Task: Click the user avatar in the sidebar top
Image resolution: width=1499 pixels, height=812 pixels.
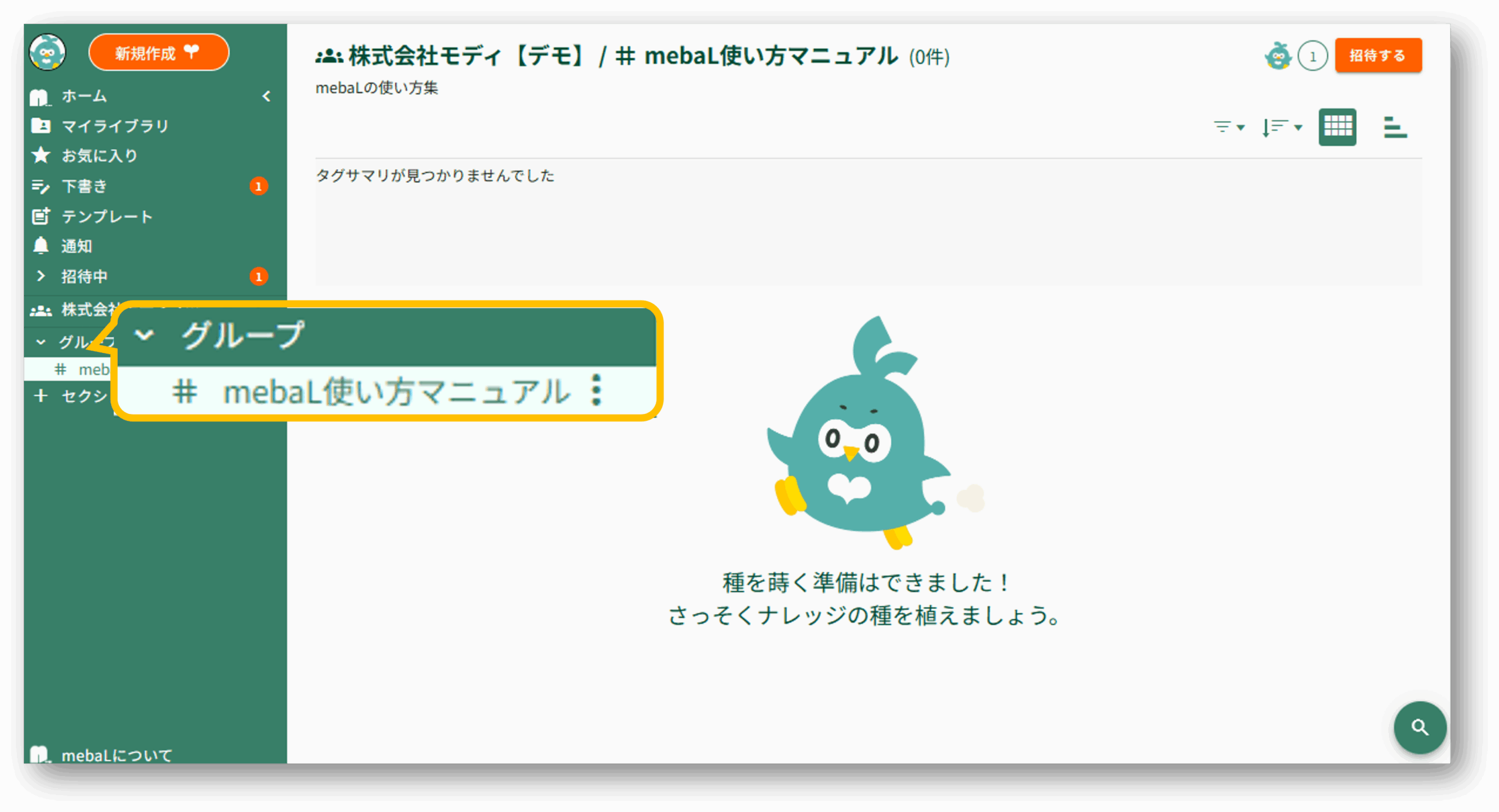Action: [47, 52]
